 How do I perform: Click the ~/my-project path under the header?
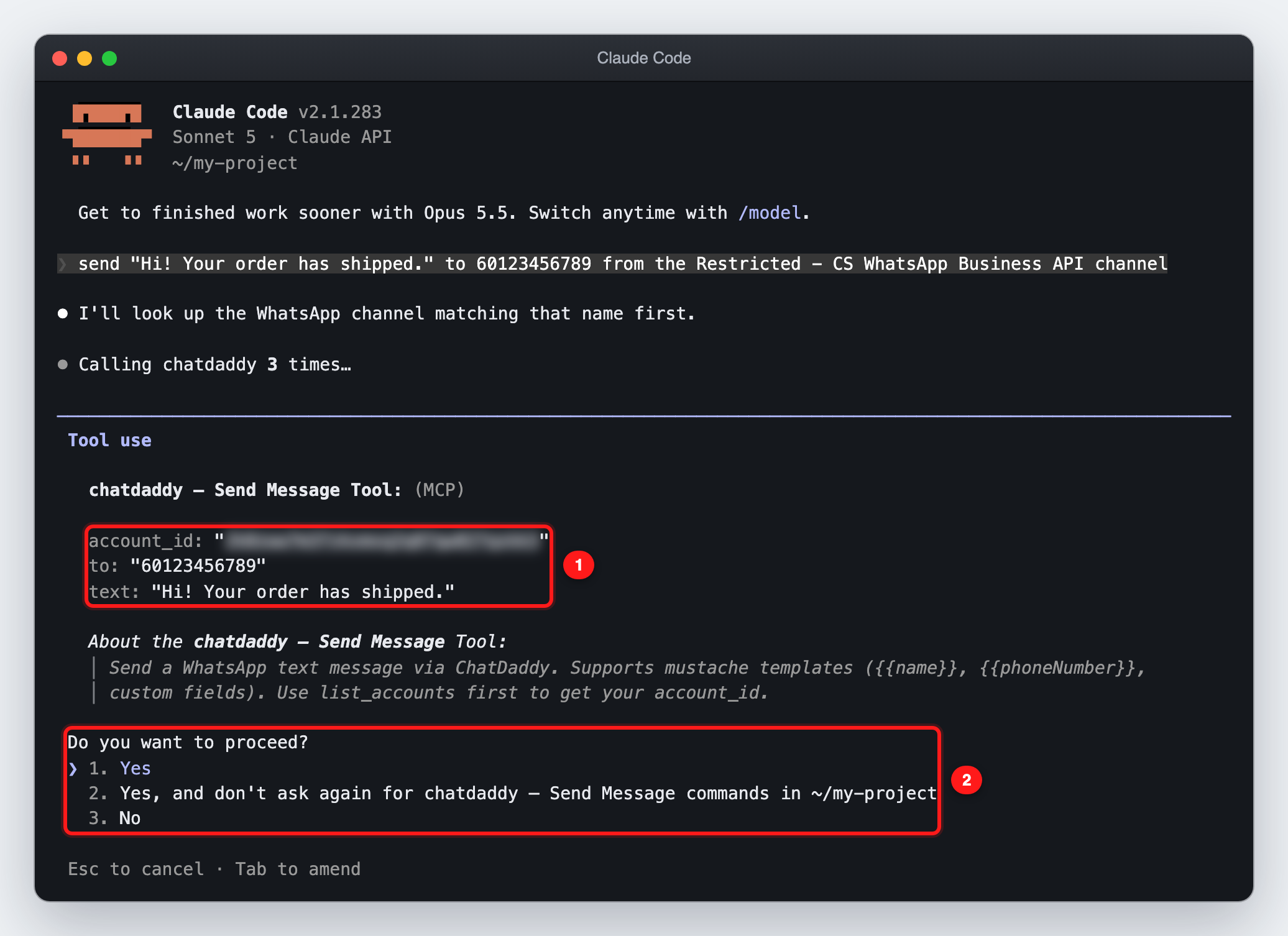pos(235,163)
